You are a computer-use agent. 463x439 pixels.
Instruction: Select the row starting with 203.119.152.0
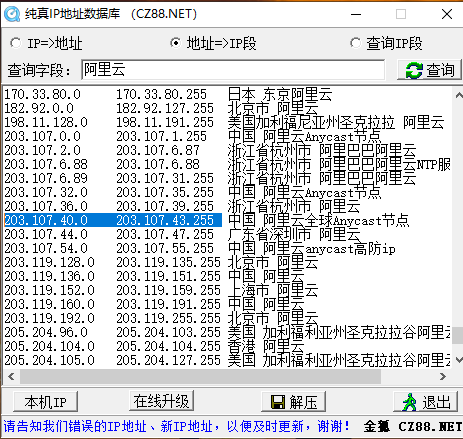click(227, 290)
